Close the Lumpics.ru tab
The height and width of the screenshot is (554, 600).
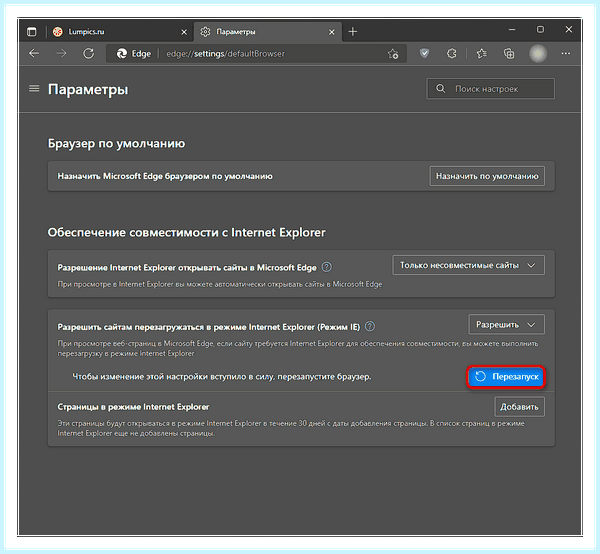(x=184, y=32)
